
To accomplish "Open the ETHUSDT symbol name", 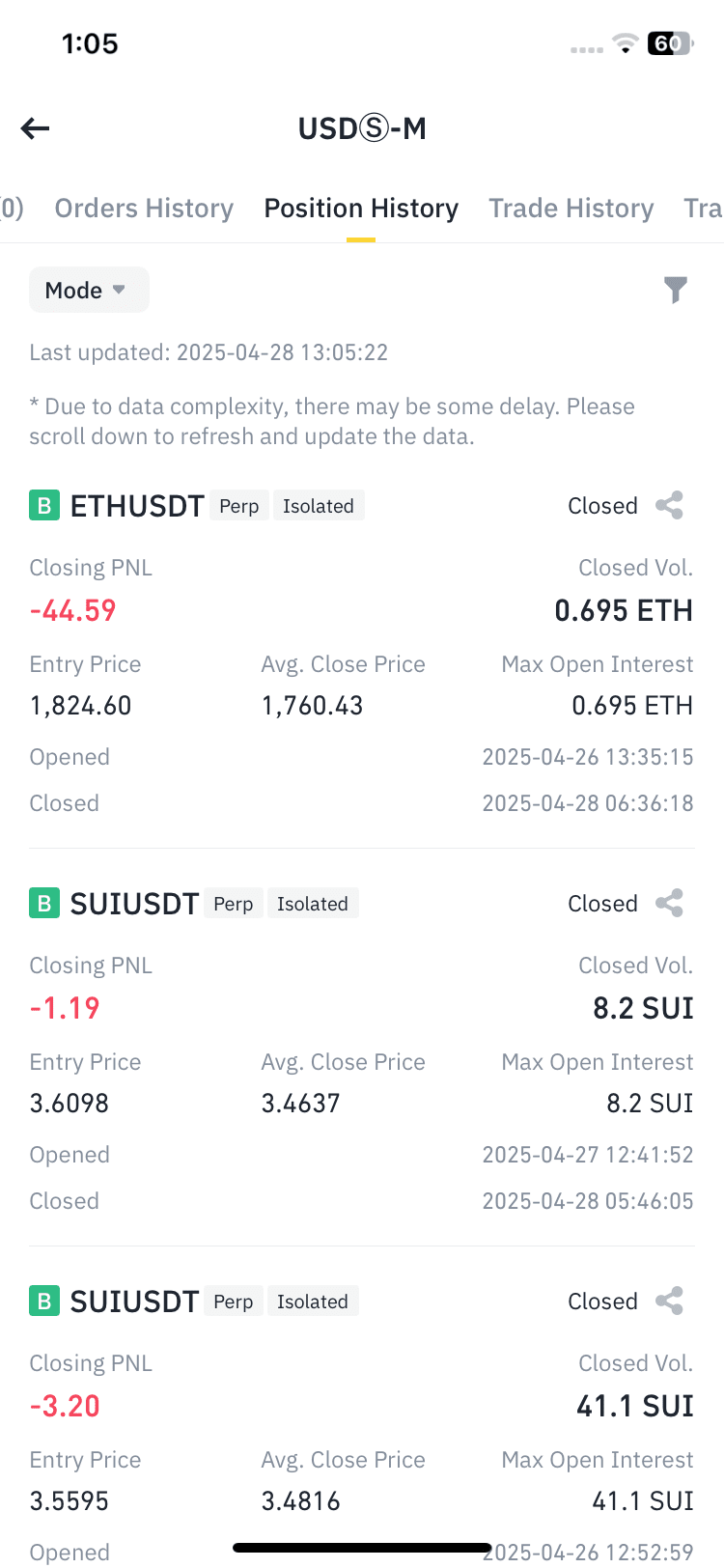I will point(137,506).
